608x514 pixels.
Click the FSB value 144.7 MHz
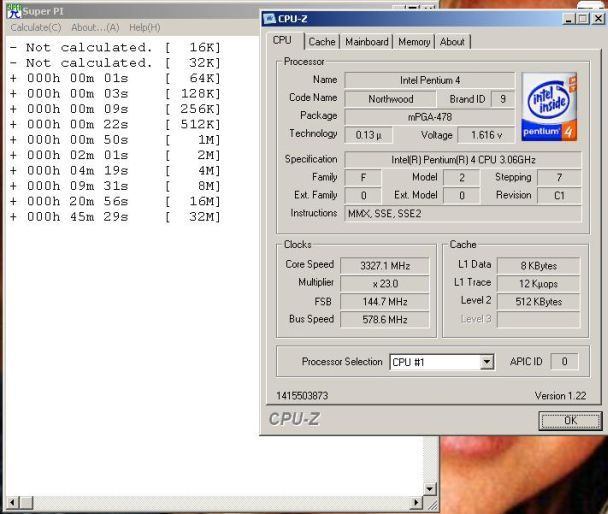coord(385,302)
